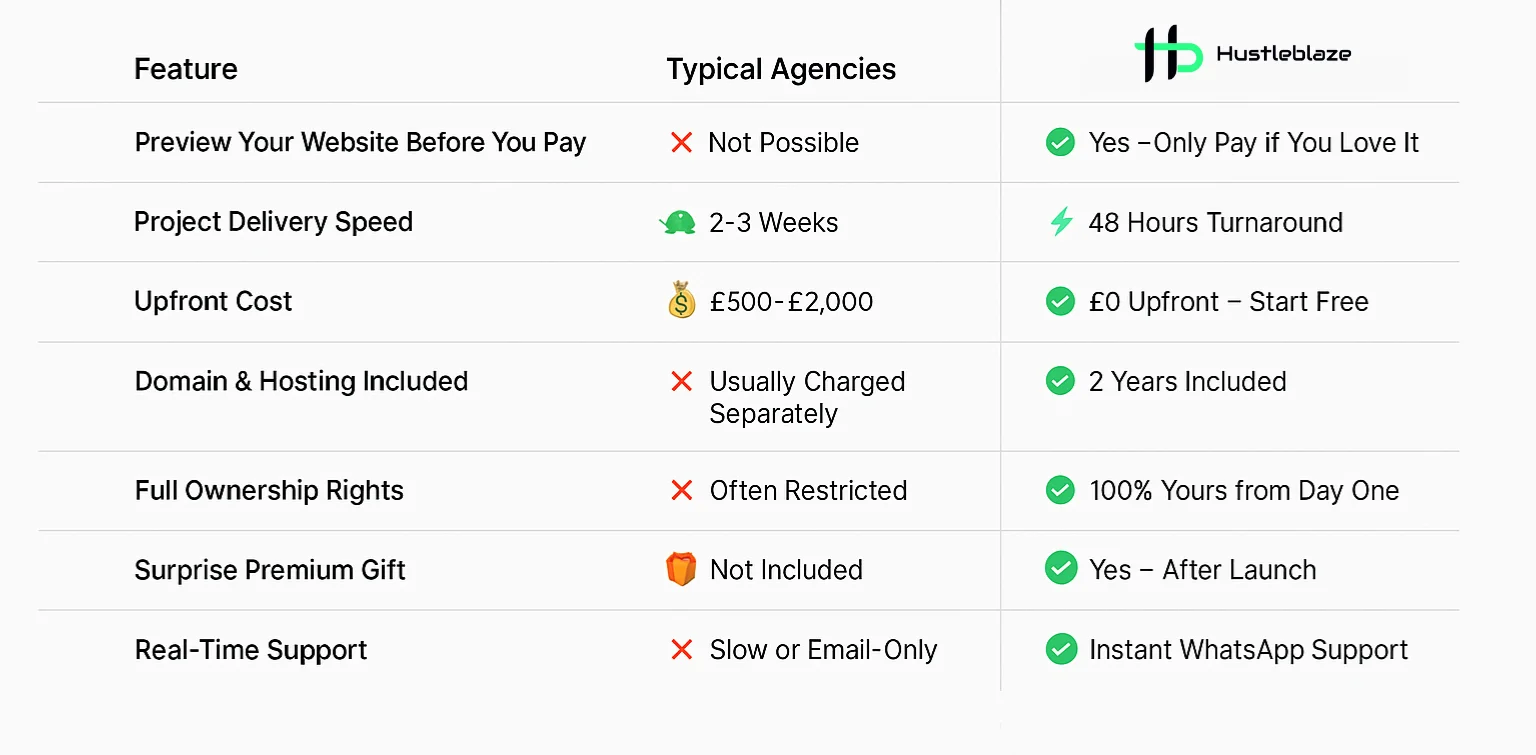
Task: Click green check beside 2 Years Included
Action: pyautogui.click(x=1060, y=381)
